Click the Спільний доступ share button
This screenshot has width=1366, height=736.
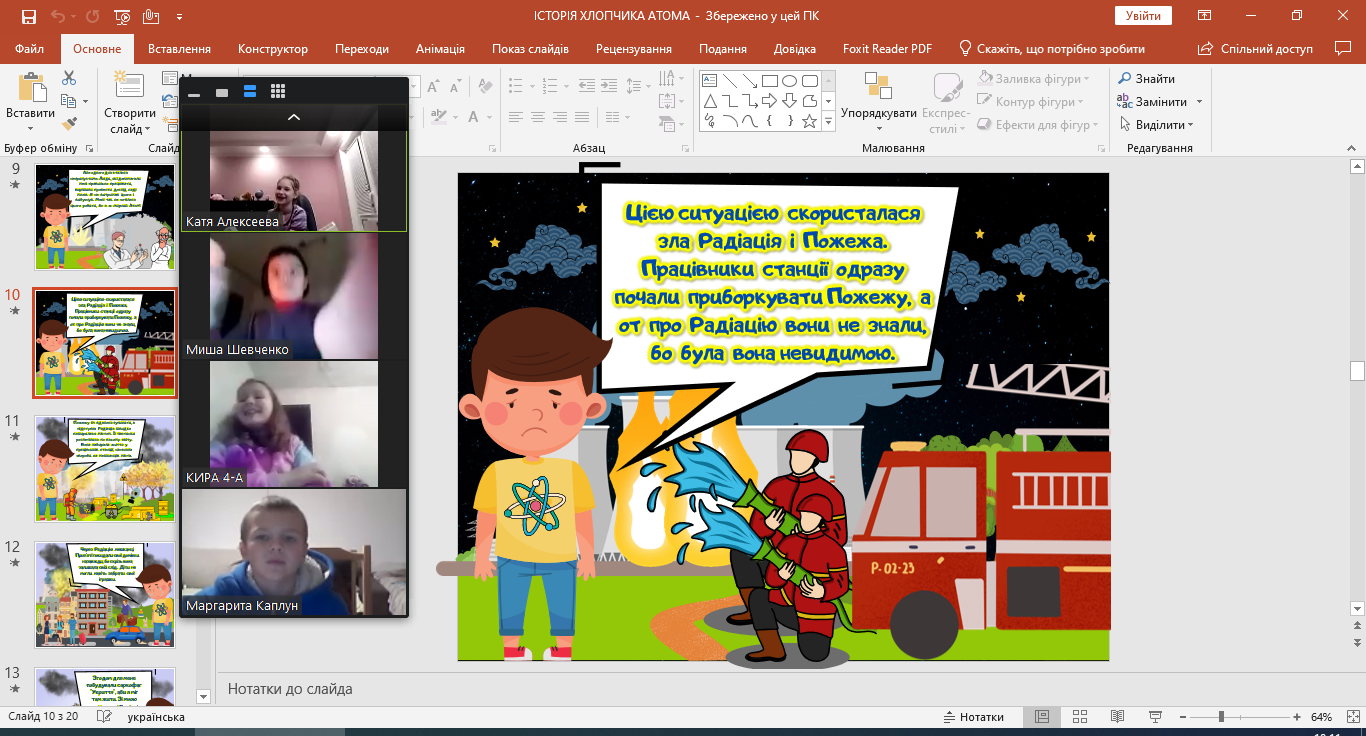point(1257,49)
